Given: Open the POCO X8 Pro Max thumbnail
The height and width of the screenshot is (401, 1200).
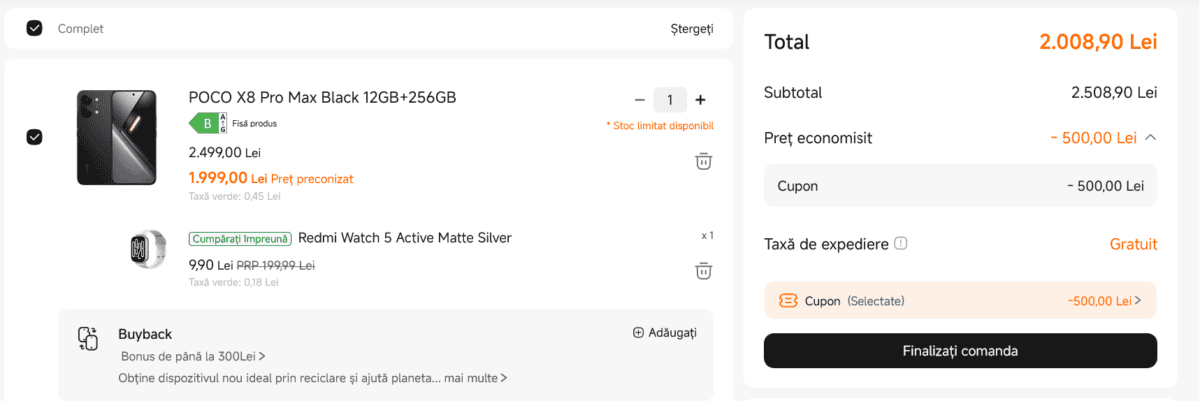Looking at the screenshot, I should 117,137.
